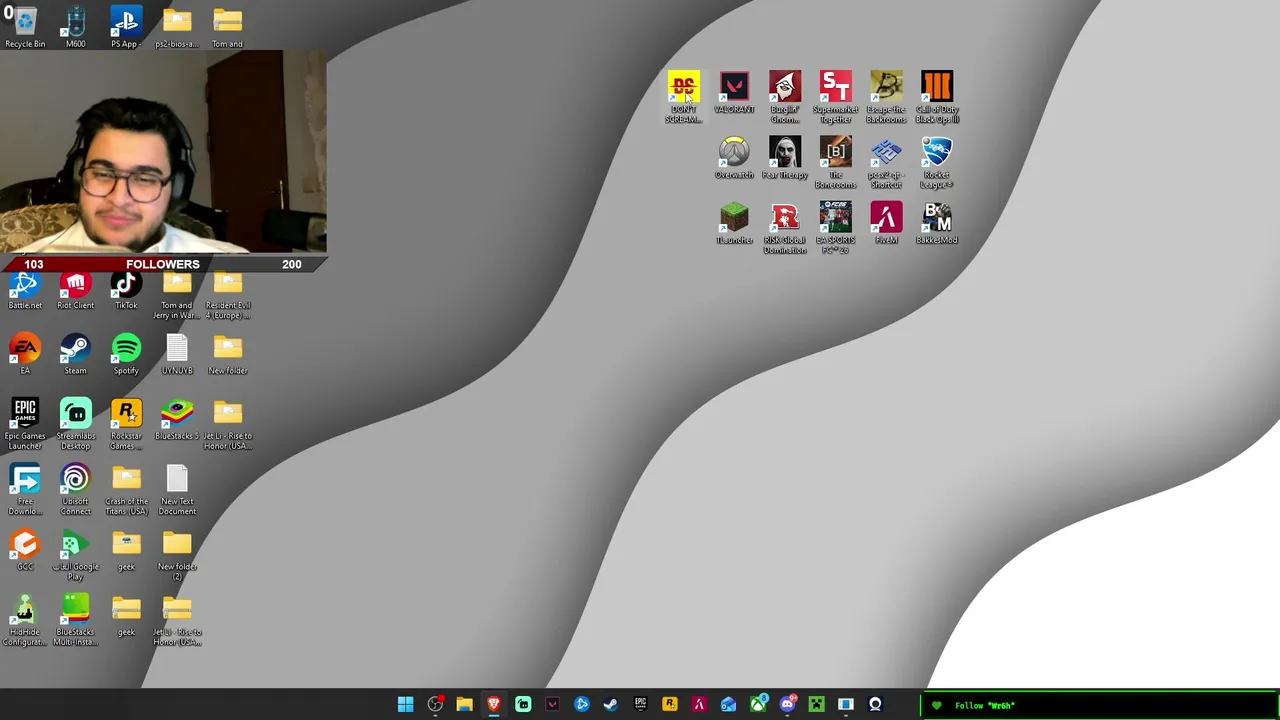Open Streamlabs from the taskbar
Viewport: 1280px width, 720px height.
(x=523, y=705)
